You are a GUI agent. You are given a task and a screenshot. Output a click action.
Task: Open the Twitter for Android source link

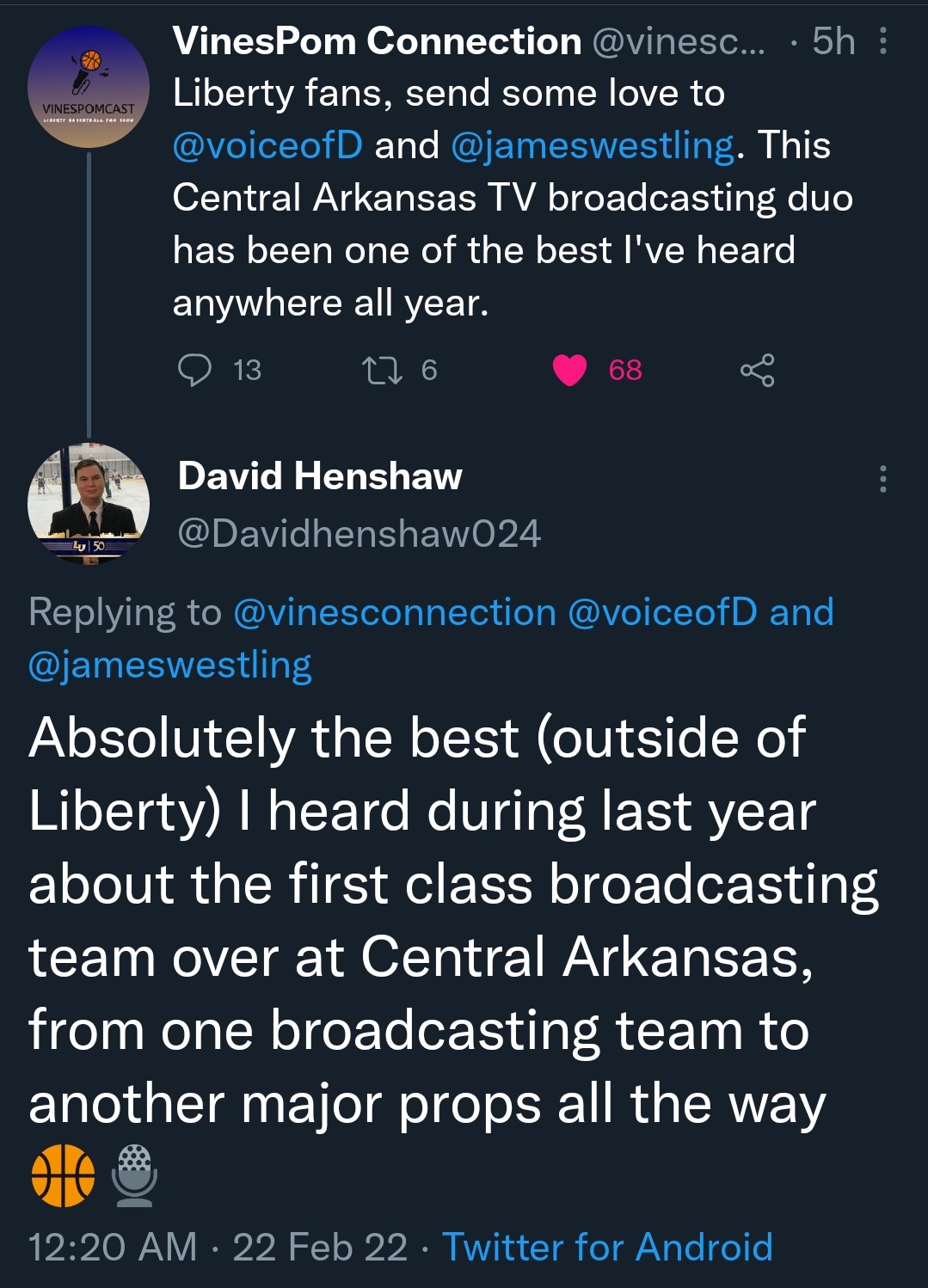[607, 1247]
